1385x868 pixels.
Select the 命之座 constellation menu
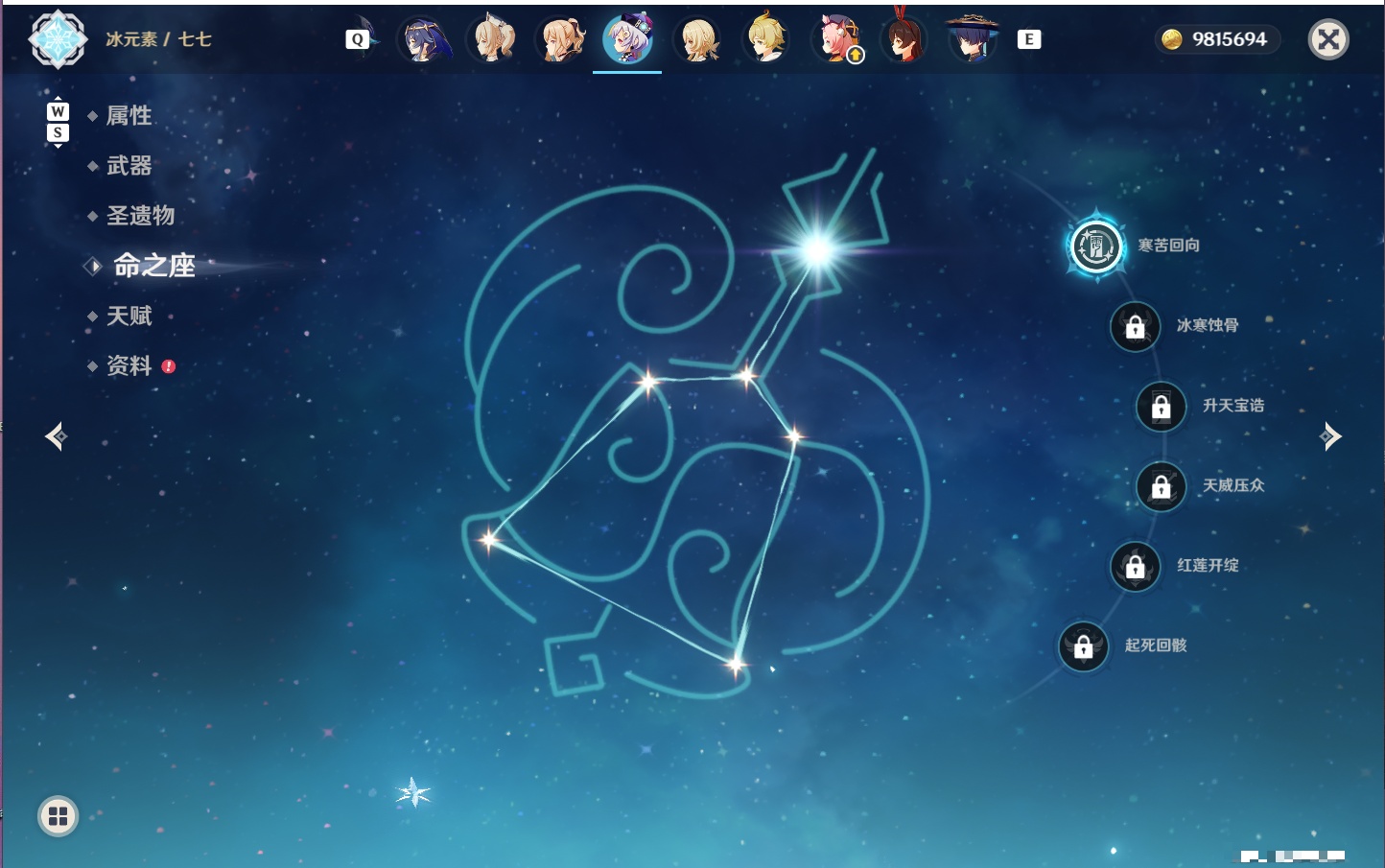tap(153, 266)
